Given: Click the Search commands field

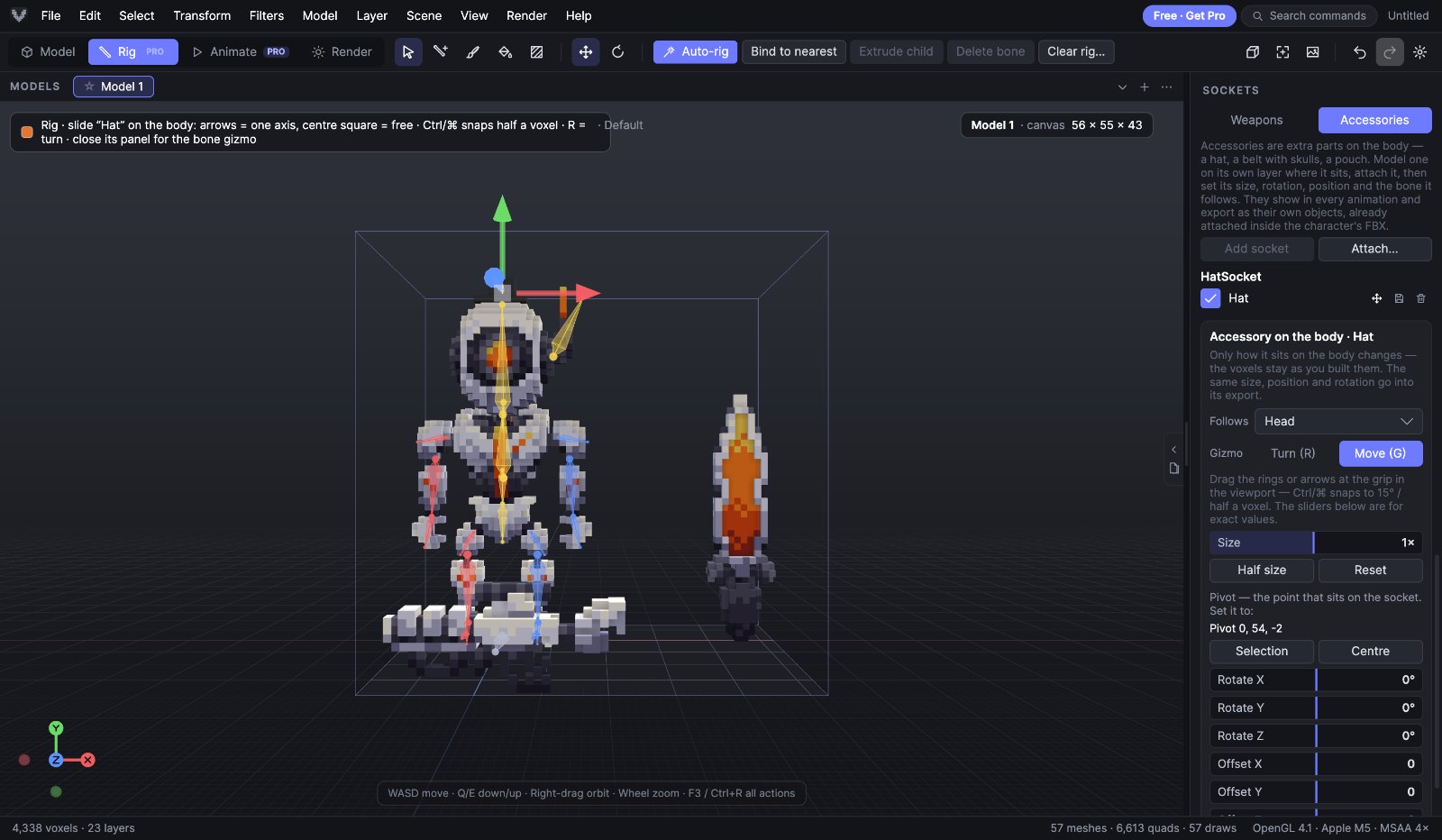Looking at the screenshot, I should point(1310,15).
